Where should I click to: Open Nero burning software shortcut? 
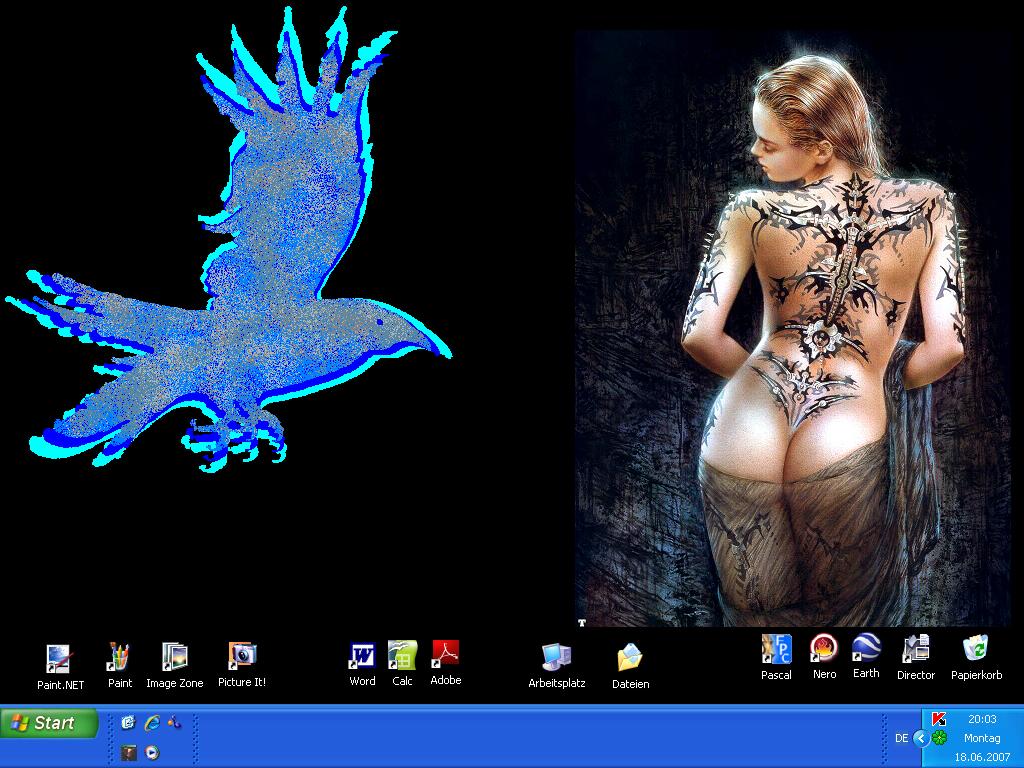pyautogui.click(x=824, y=650)
